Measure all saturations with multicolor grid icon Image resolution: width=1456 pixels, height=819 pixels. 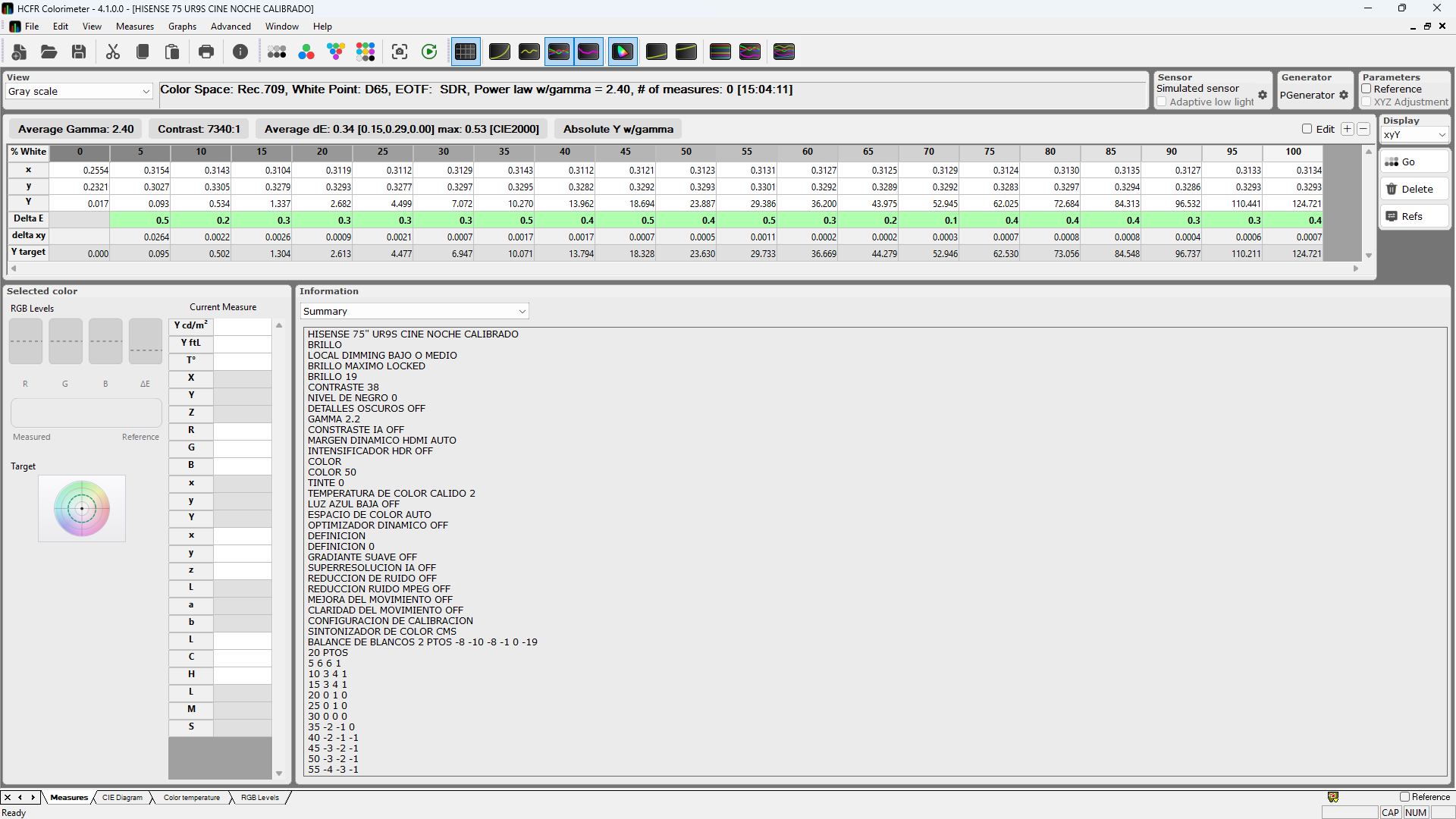tap(366, 52)
